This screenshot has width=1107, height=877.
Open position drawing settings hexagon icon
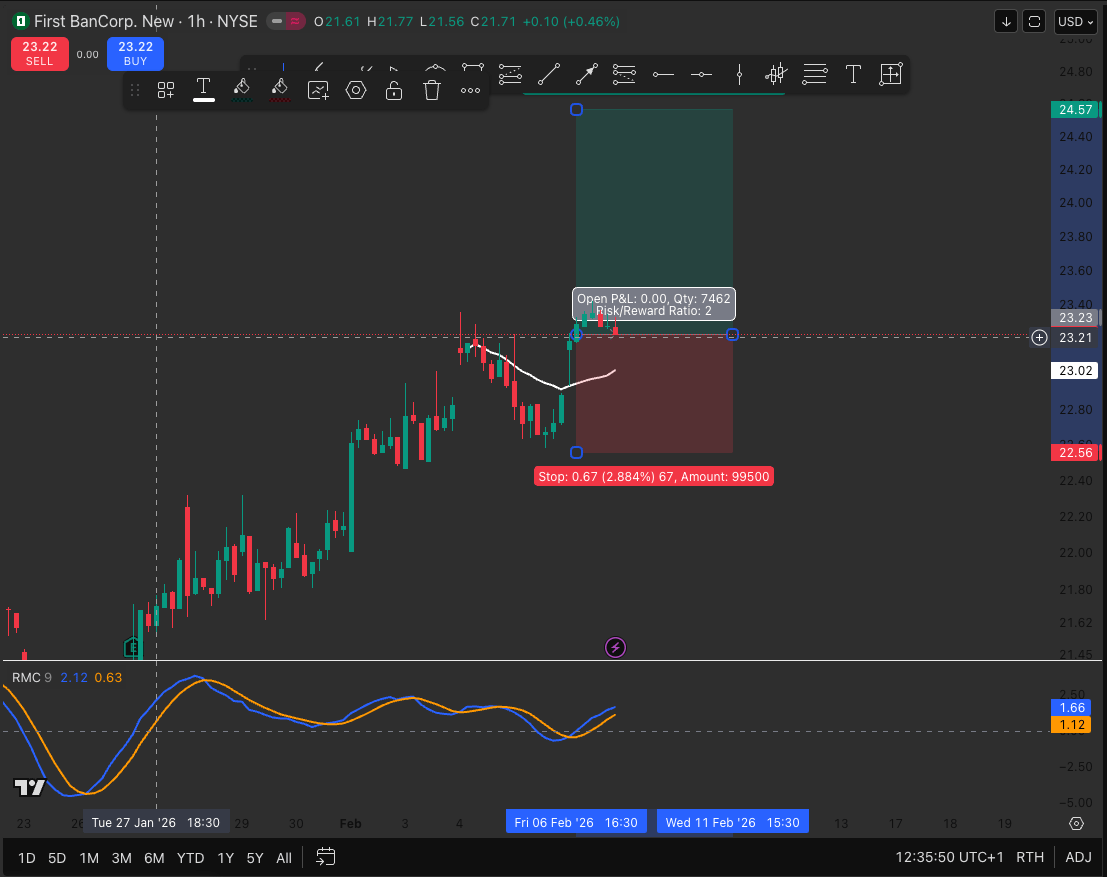pyautogui.click(x=356, y=90)
